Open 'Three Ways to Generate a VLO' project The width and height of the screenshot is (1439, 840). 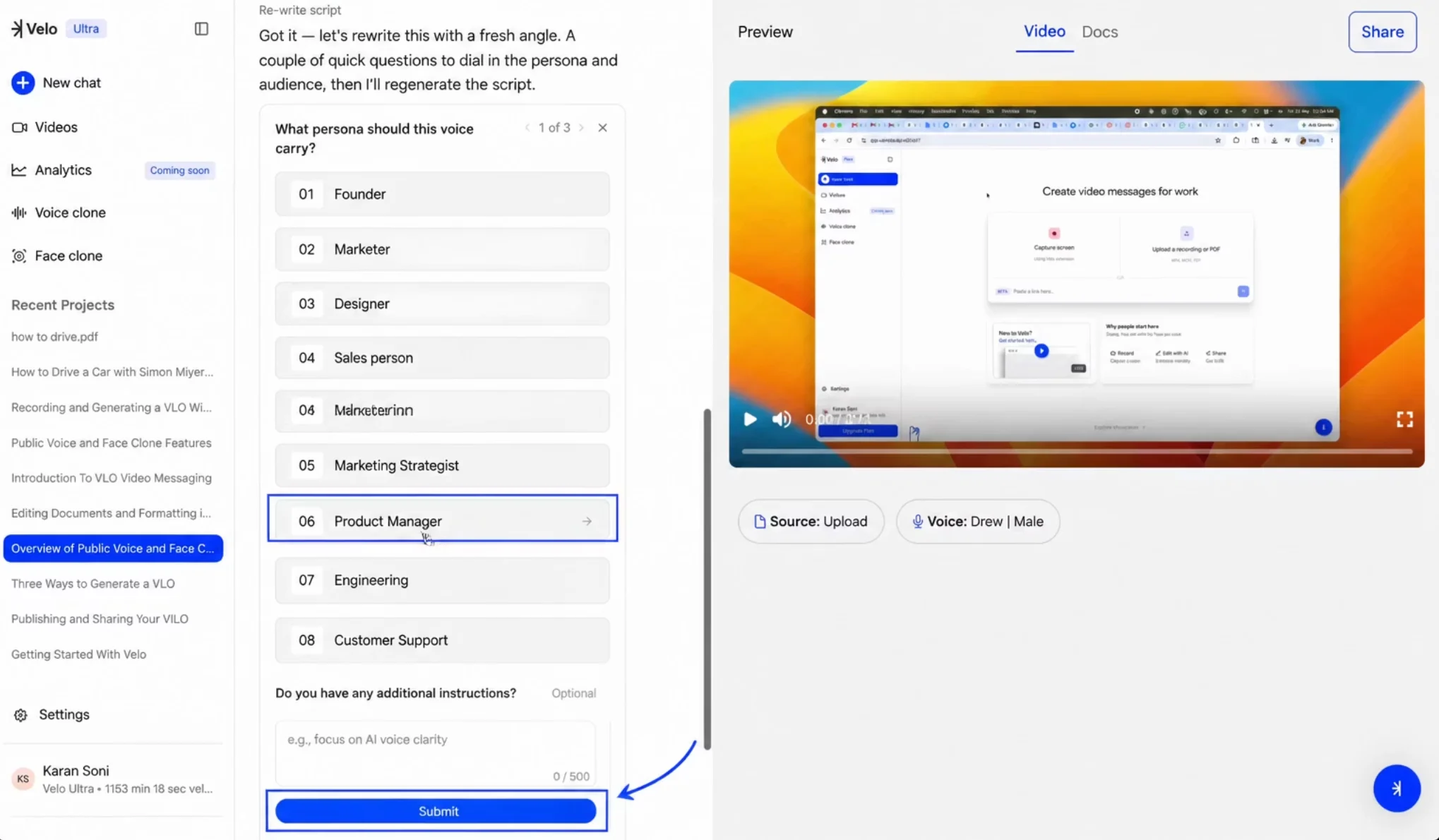93,584
